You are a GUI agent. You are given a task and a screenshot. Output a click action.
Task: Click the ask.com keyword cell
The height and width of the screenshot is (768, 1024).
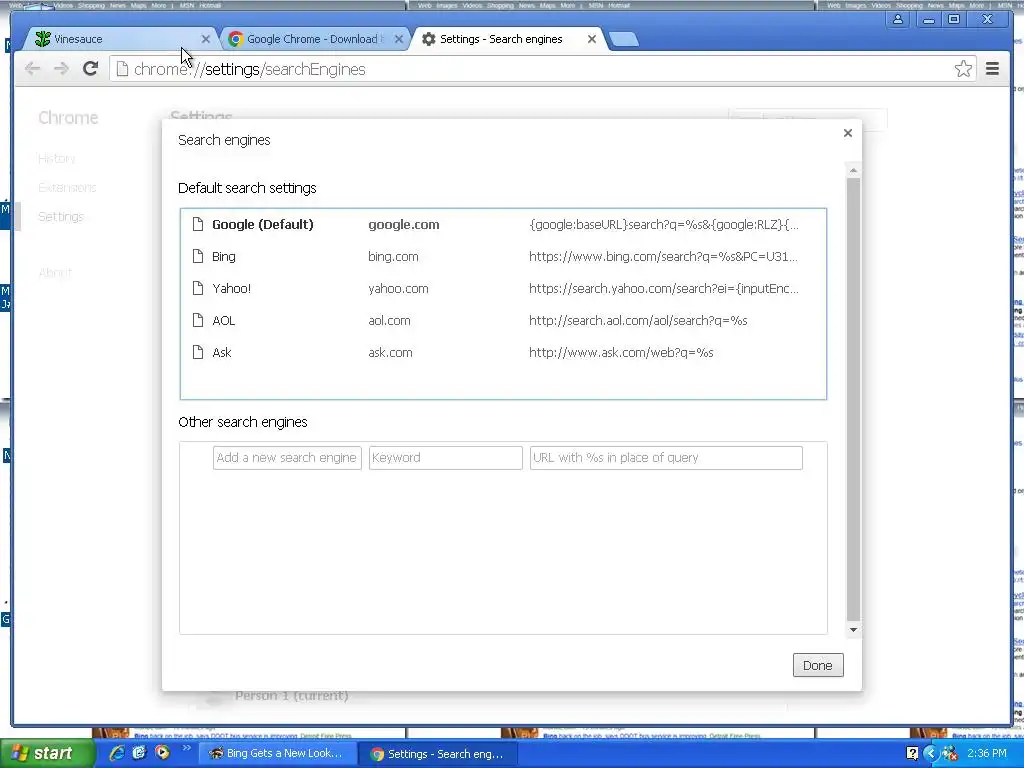(391, 353)
